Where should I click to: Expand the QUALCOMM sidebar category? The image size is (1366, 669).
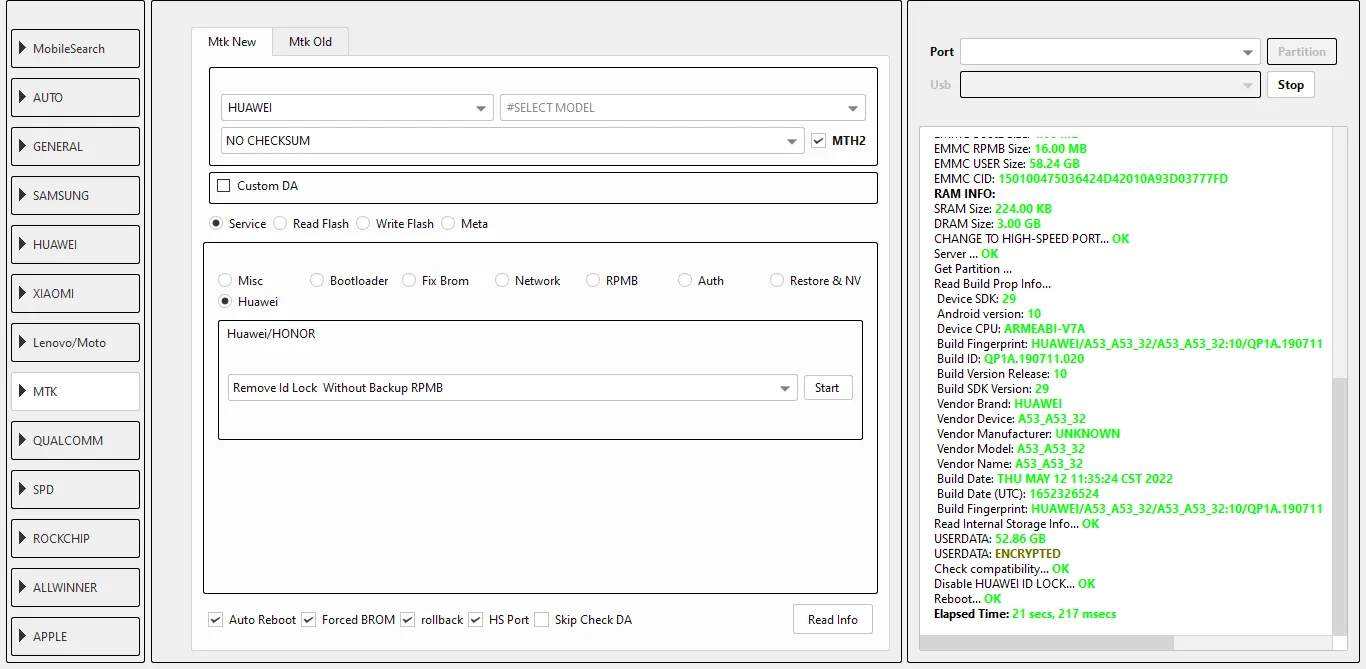[x=75, y=441]
